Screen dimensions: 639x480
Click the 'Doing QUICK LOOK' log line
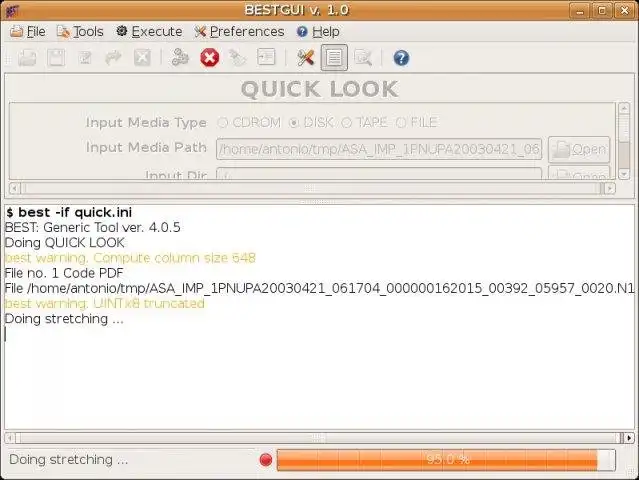point(65,243)
